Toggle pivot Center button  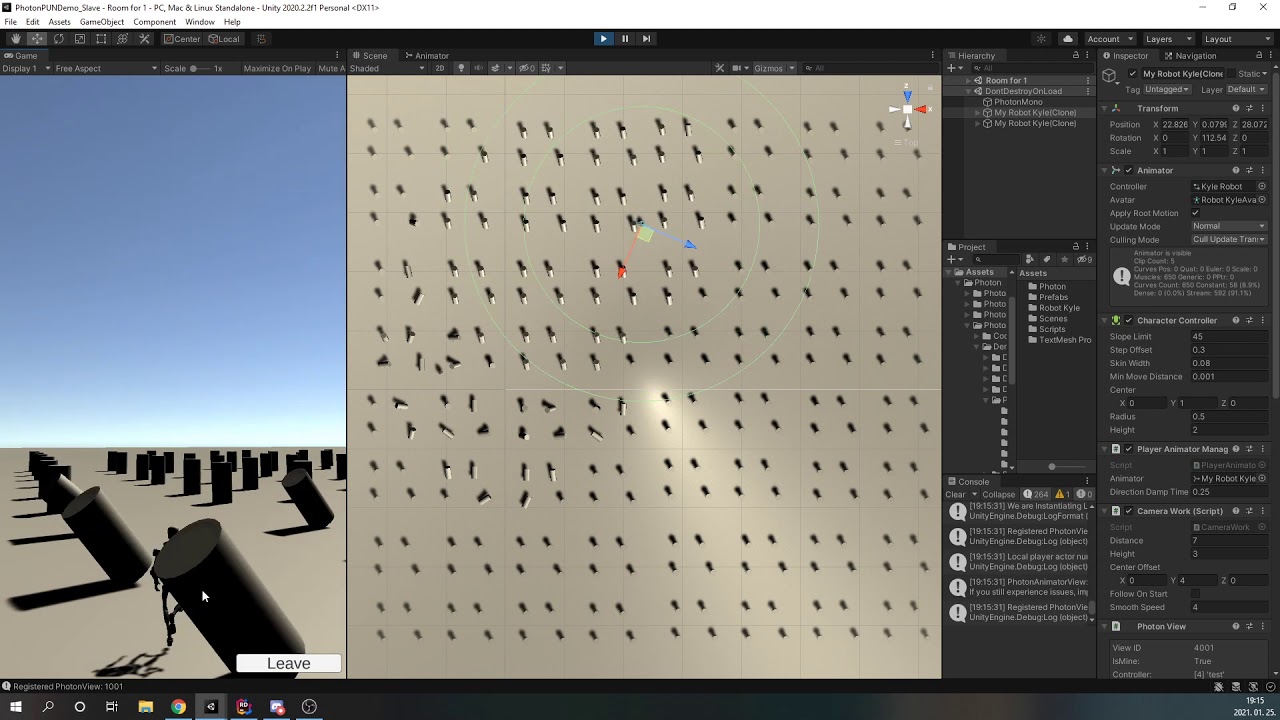(182, 39)
